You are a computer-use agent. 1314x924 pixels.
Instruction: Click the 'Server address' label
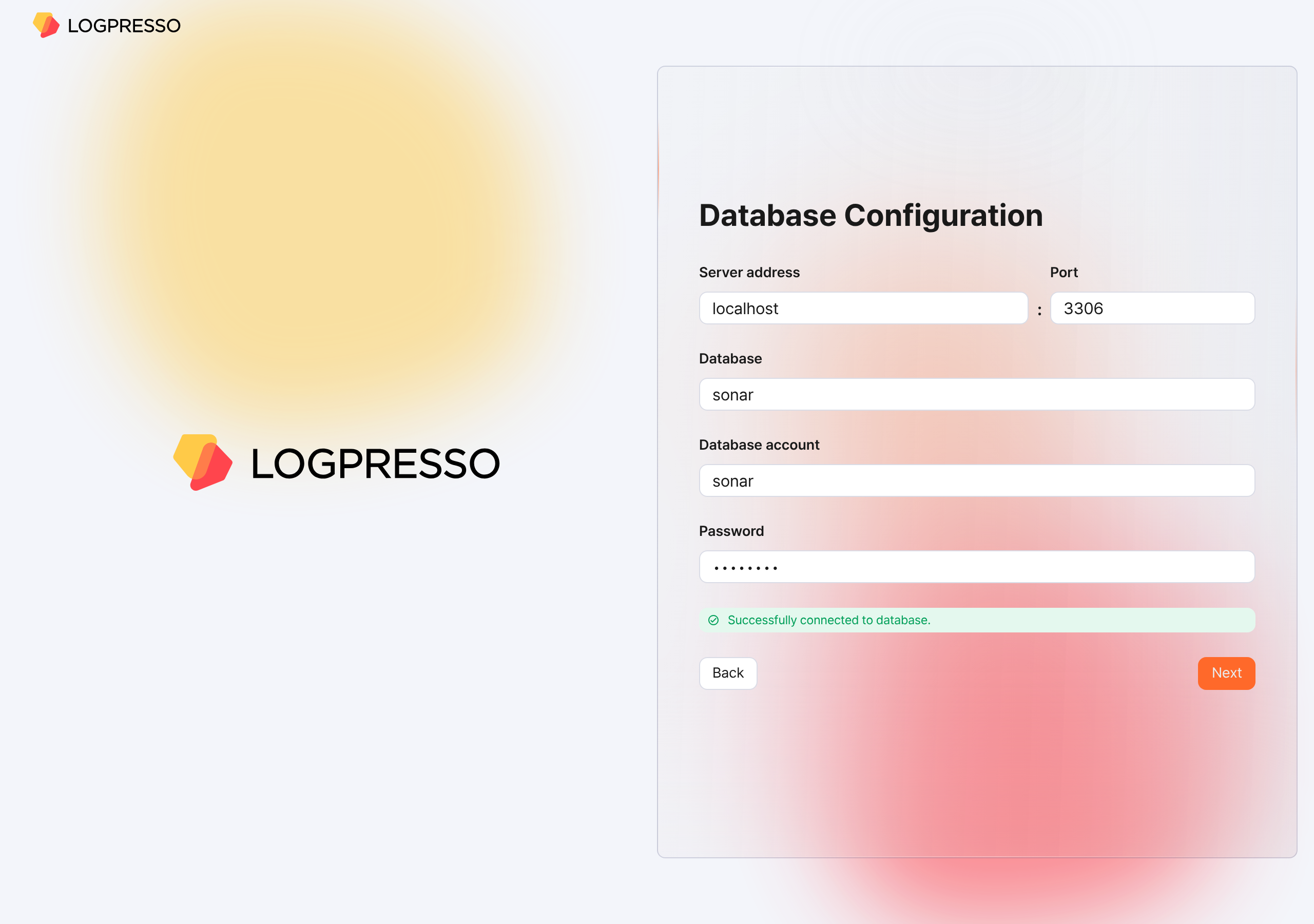tap(749, 273)
